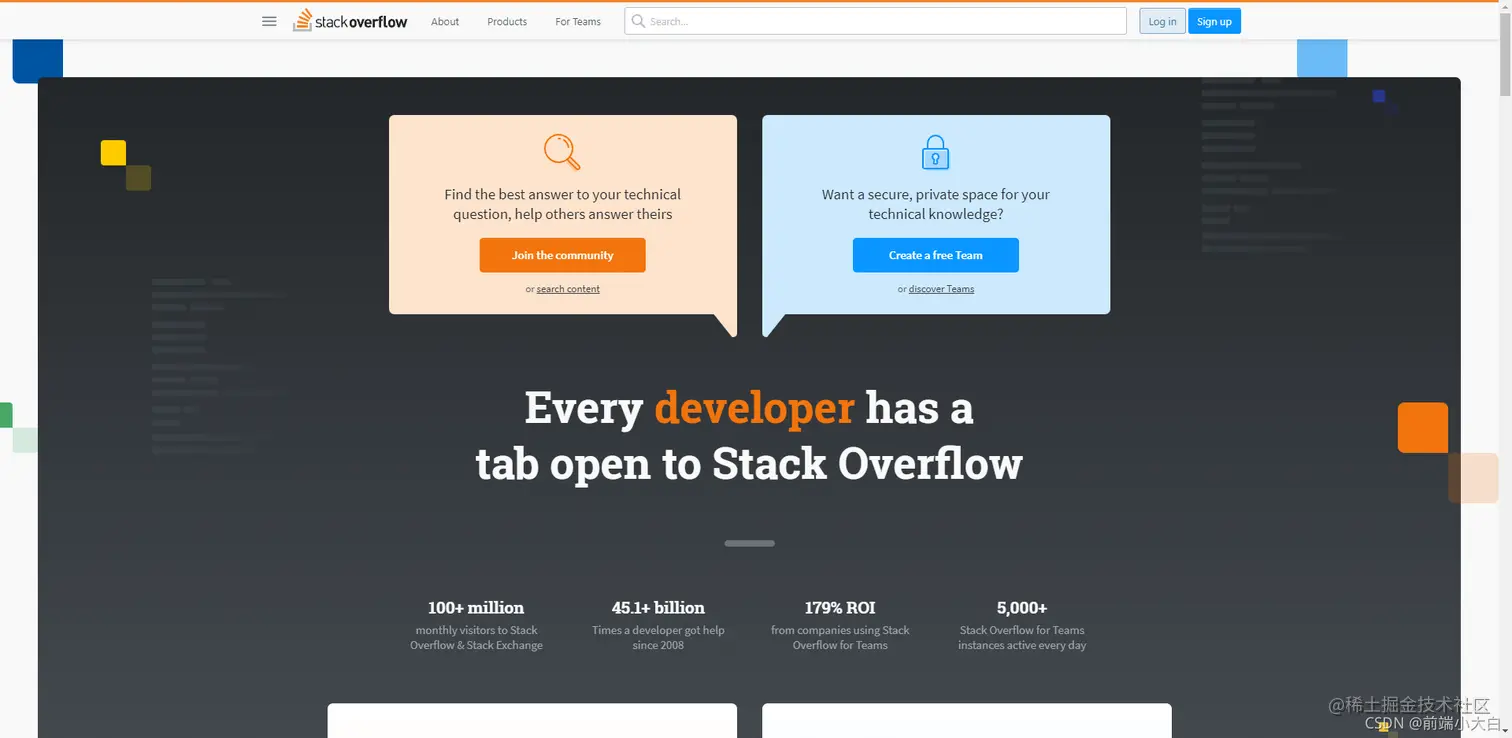Viewport: 1512px width, 738px height.
Task: Click the Stack Overflow logo
Action: (x=350, y=21)
